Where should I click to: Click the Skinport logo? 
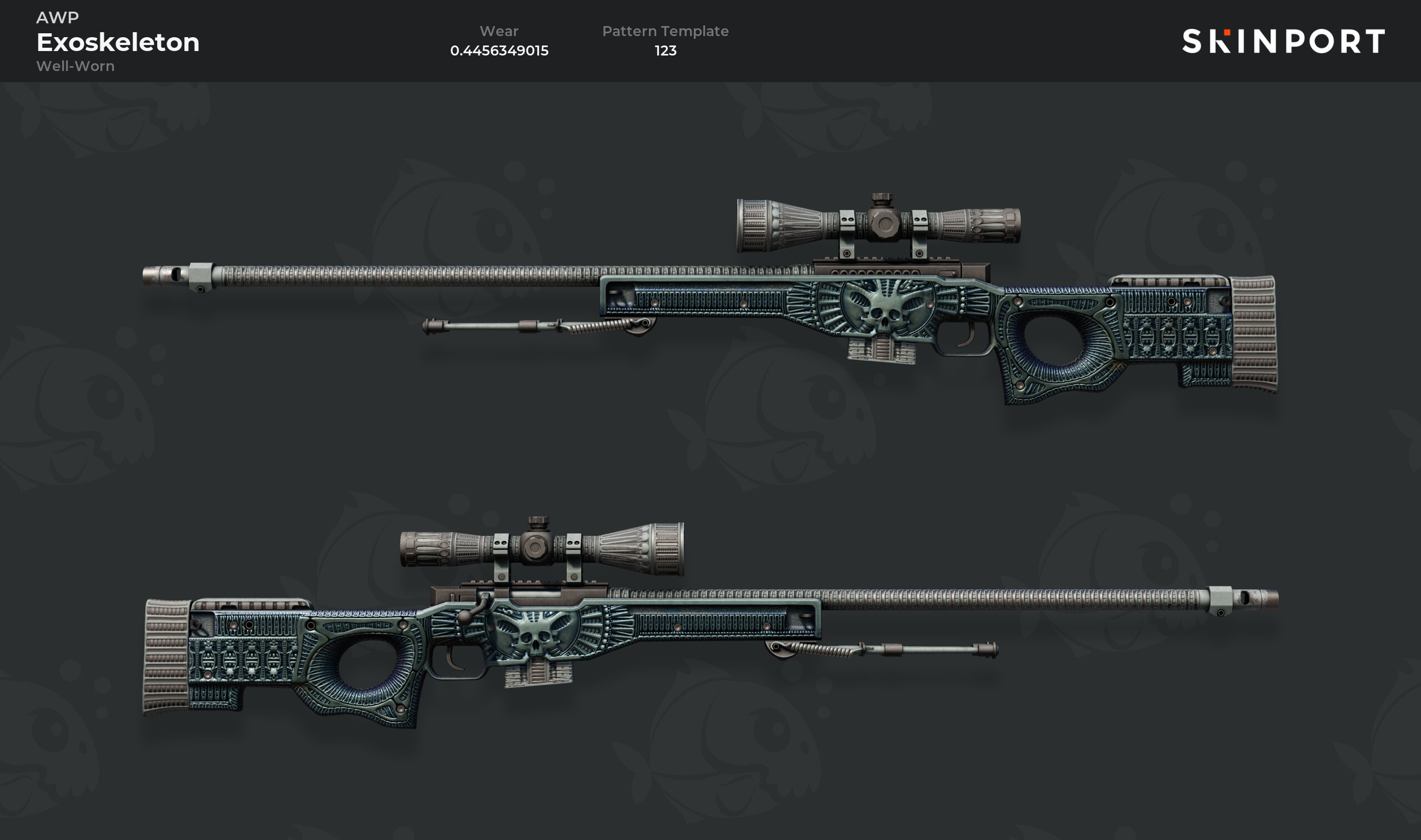pos(1283,41)
